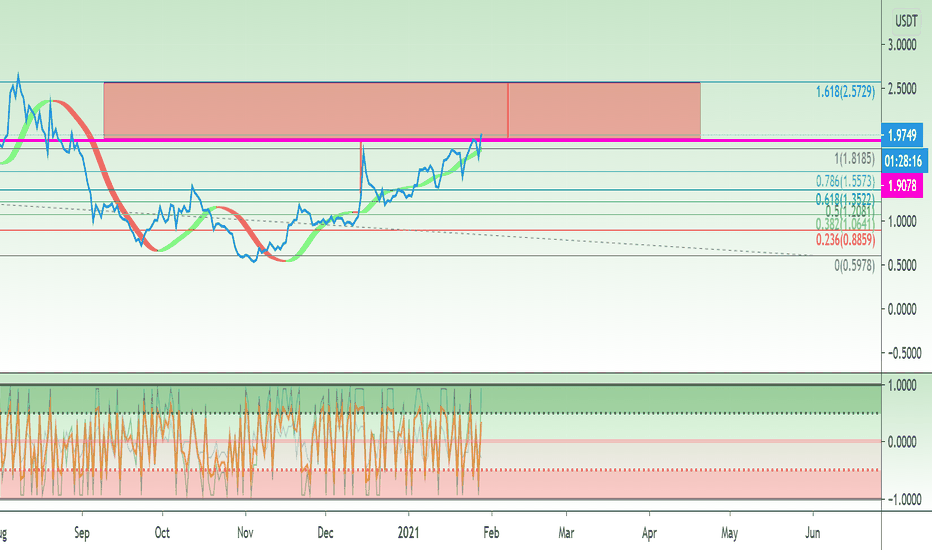Select the red 0.236 horizontal Fibonacci line
932x550 pixels.
(x=440, y=230)
